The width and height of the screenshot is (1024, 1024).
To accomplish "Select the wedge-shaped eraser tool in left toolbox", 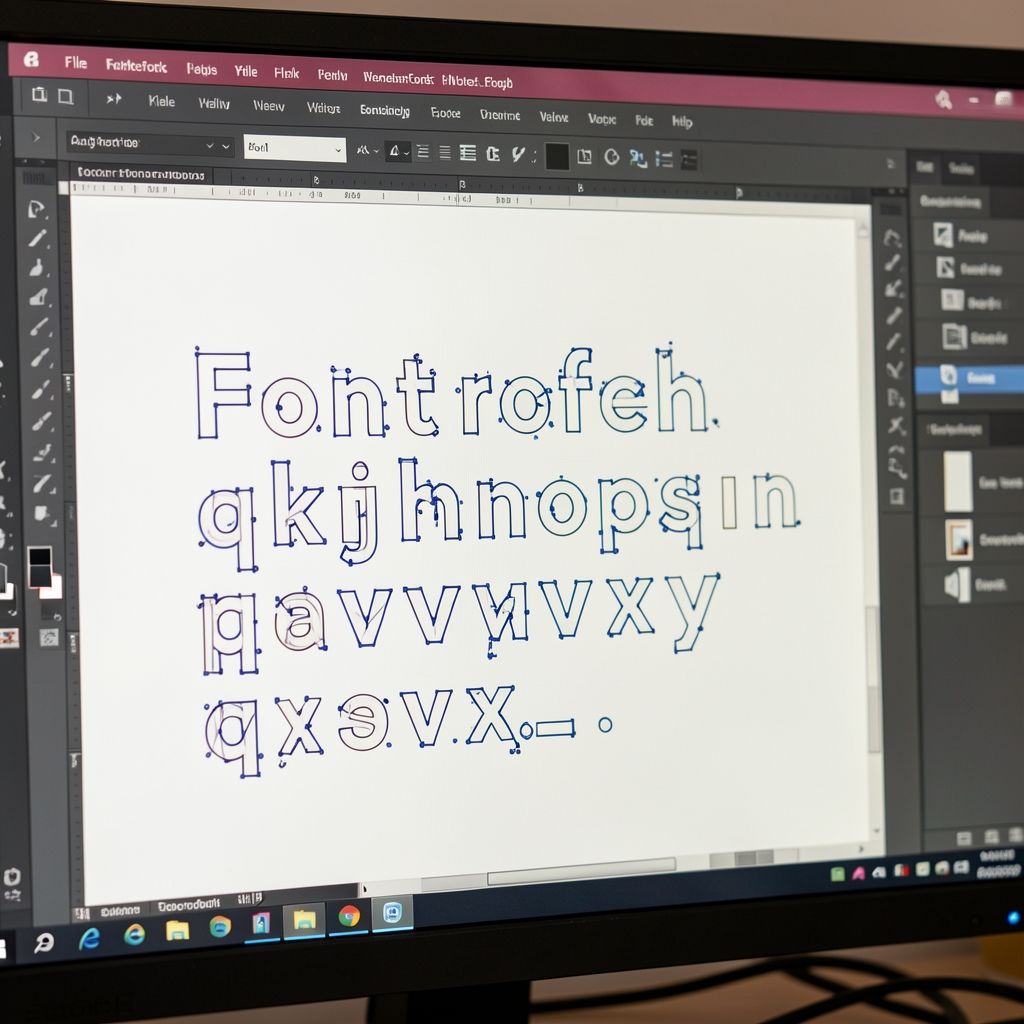I will point(39,298).
